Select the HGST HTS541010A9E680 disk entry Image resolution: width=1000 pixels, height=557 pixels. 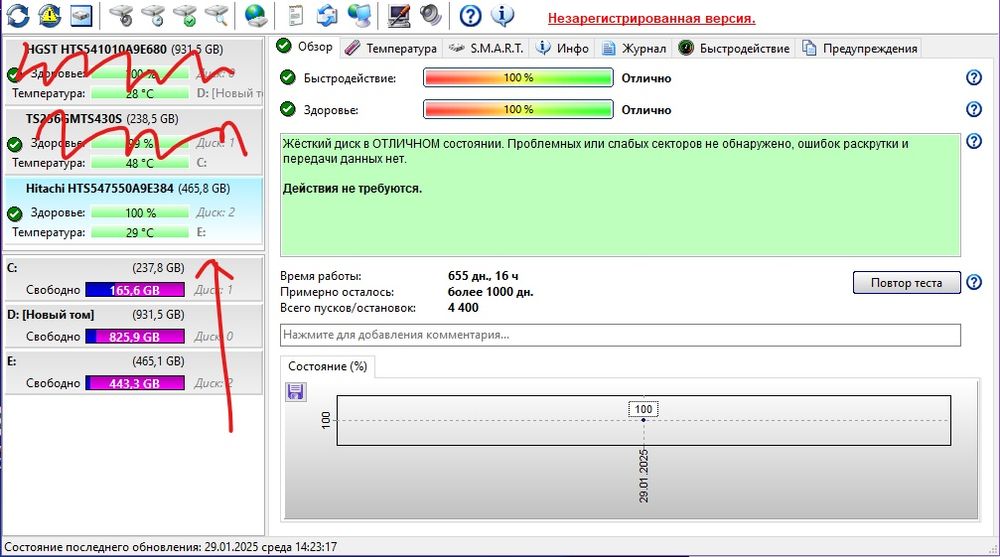133,71
